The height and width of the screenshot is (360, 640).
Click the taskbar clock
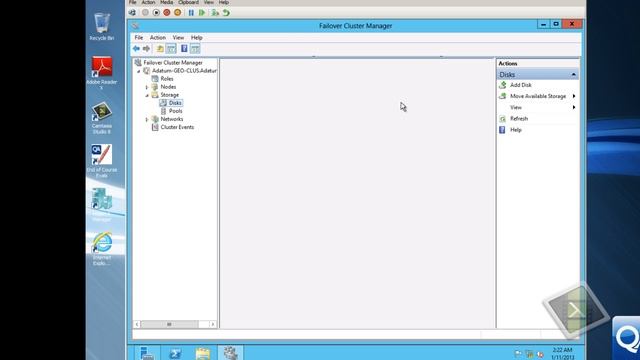[562, 353]
